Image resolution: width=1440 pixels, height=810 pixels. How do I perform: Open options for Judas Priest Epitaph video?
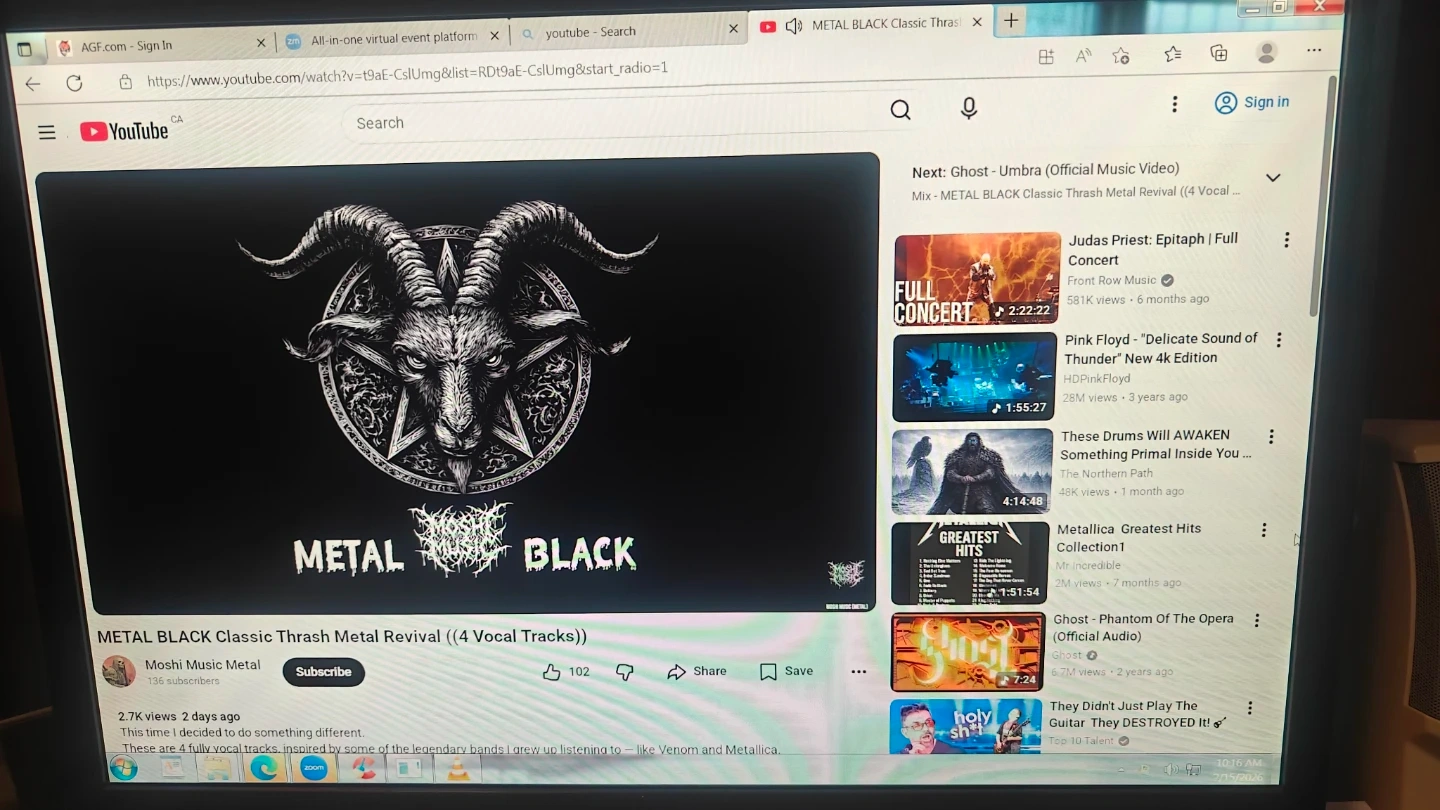point(1286,240)
